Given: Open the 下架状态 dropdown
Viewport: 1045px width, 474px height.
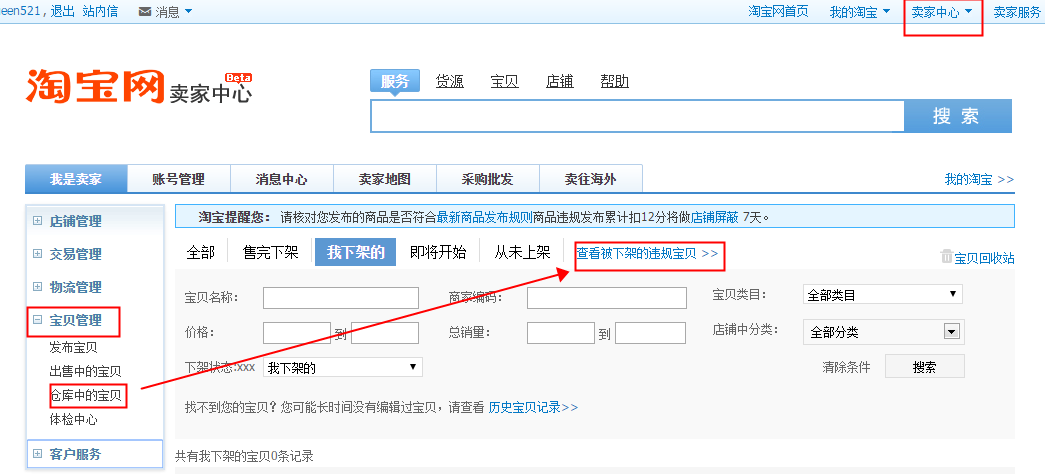Looking at the screenshot, I should (x=343, y=367).
